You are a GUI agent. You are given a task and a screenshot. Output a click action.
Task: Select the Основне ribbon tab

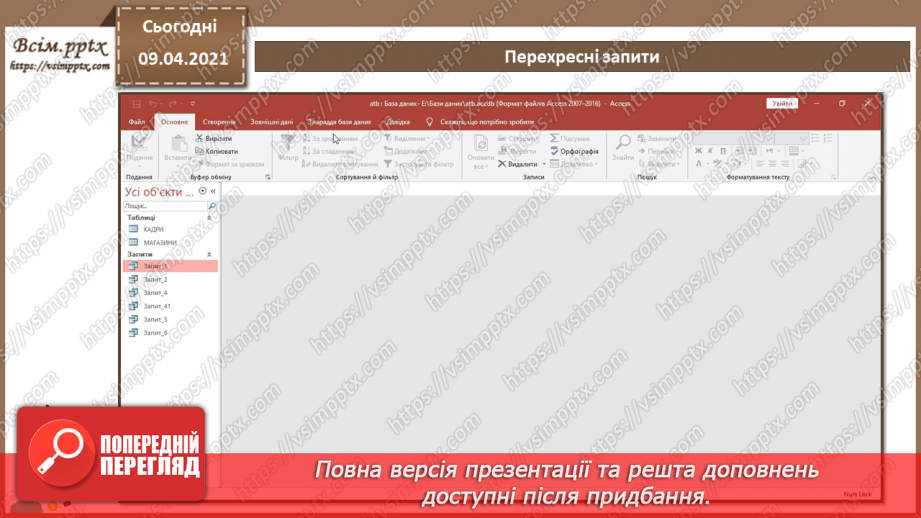tap(174, 122)
